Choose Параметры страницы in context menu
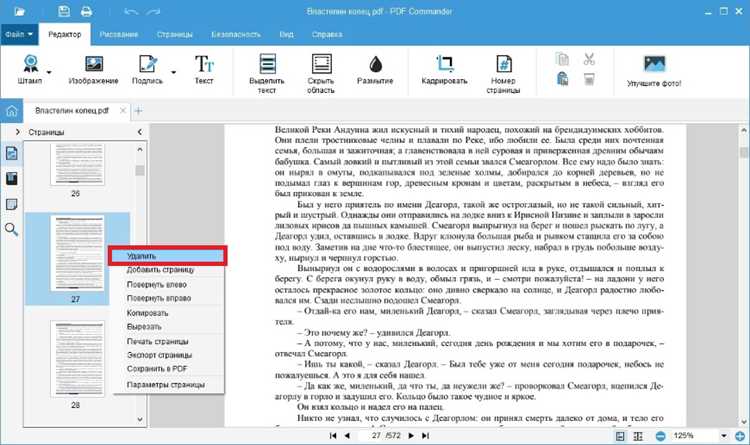Image resolution: width=750 pixels, height=445 pixels. [167, 385]
